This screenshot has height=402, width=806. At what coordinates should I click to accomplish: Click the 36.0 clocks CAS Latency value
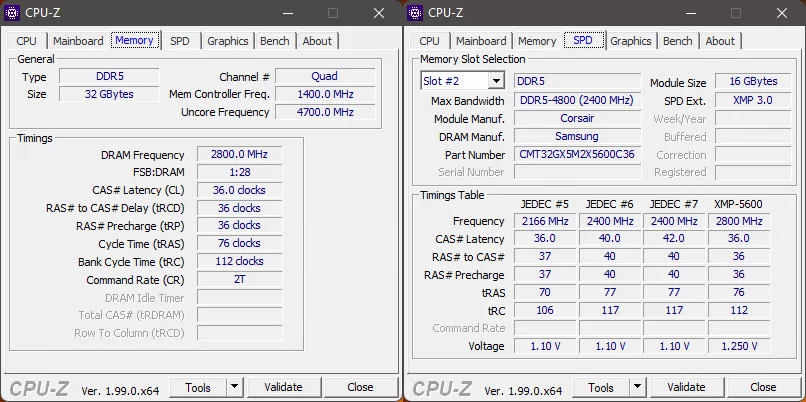(240, 190)
